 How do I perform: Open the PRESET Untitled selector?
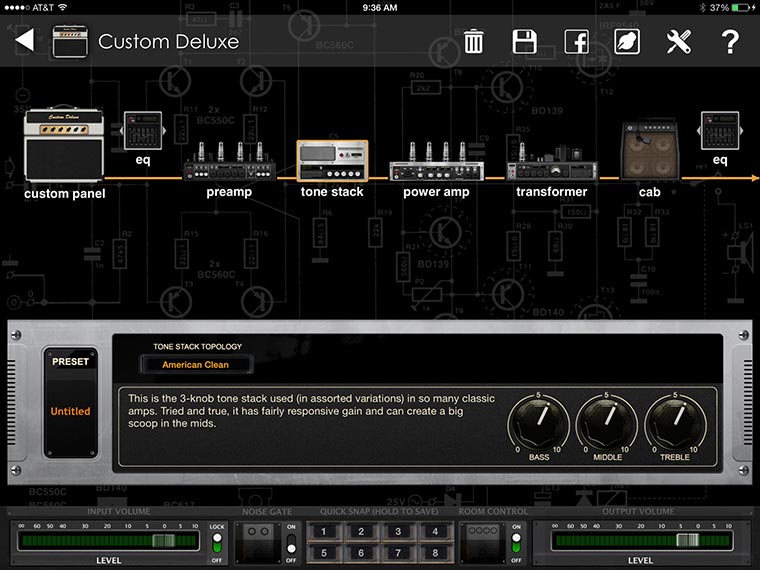pyautogui.click(x=71, y=403)
